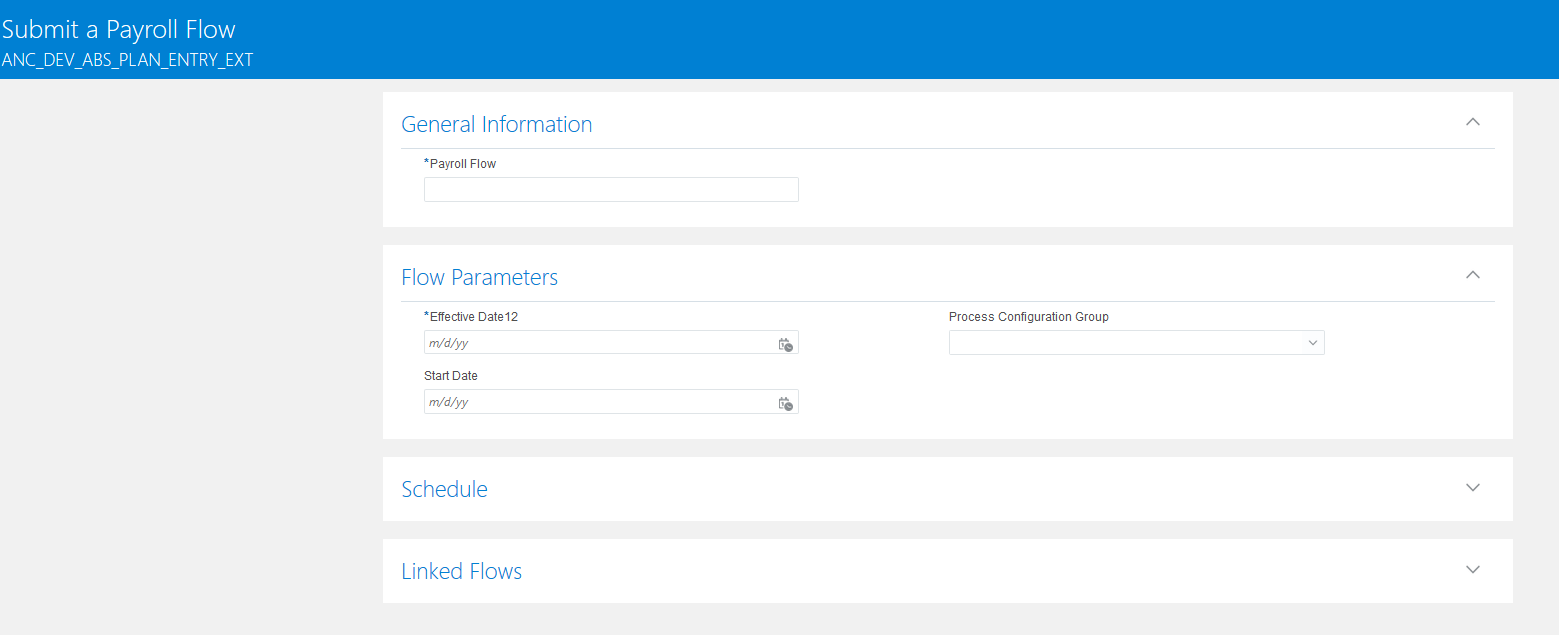Click into the Start Date input box

pos(600,402)
